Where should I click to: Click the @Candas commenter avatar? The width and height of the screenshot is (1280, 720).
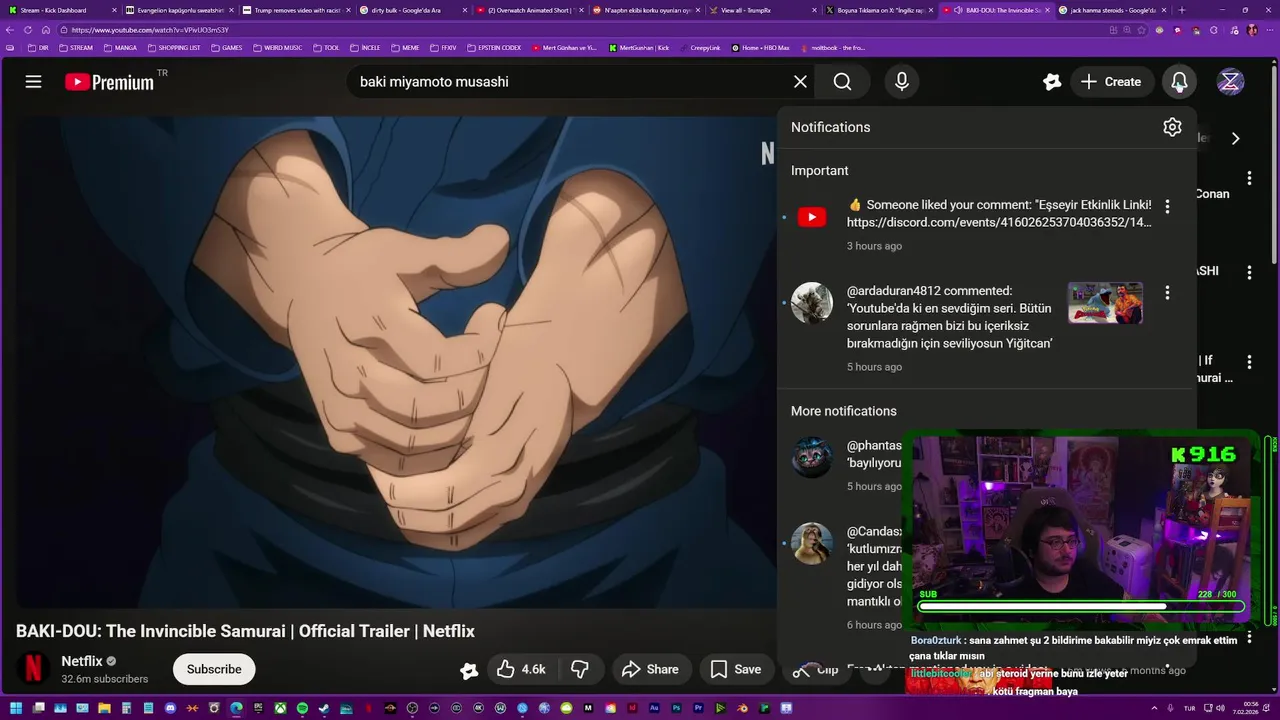pos(812,543)
